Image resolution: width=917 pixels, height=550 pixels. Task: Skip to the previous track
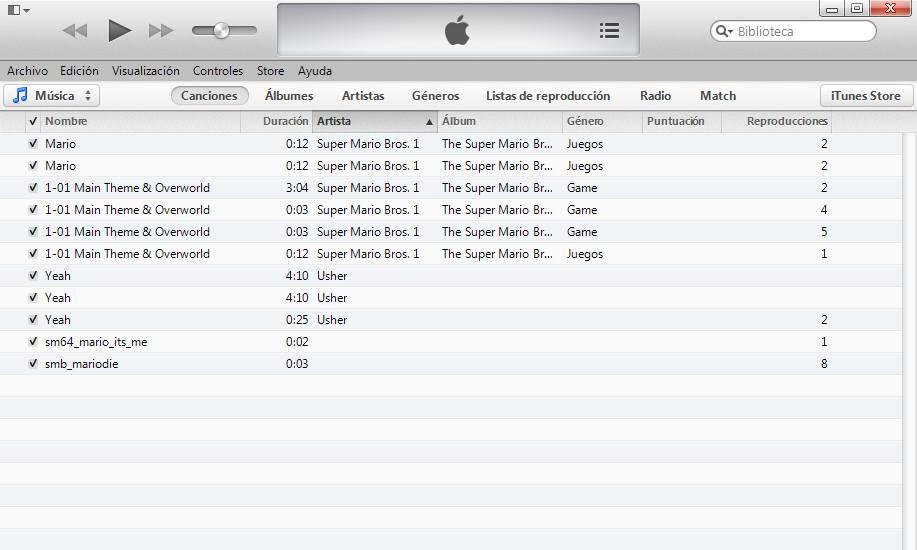75,30
